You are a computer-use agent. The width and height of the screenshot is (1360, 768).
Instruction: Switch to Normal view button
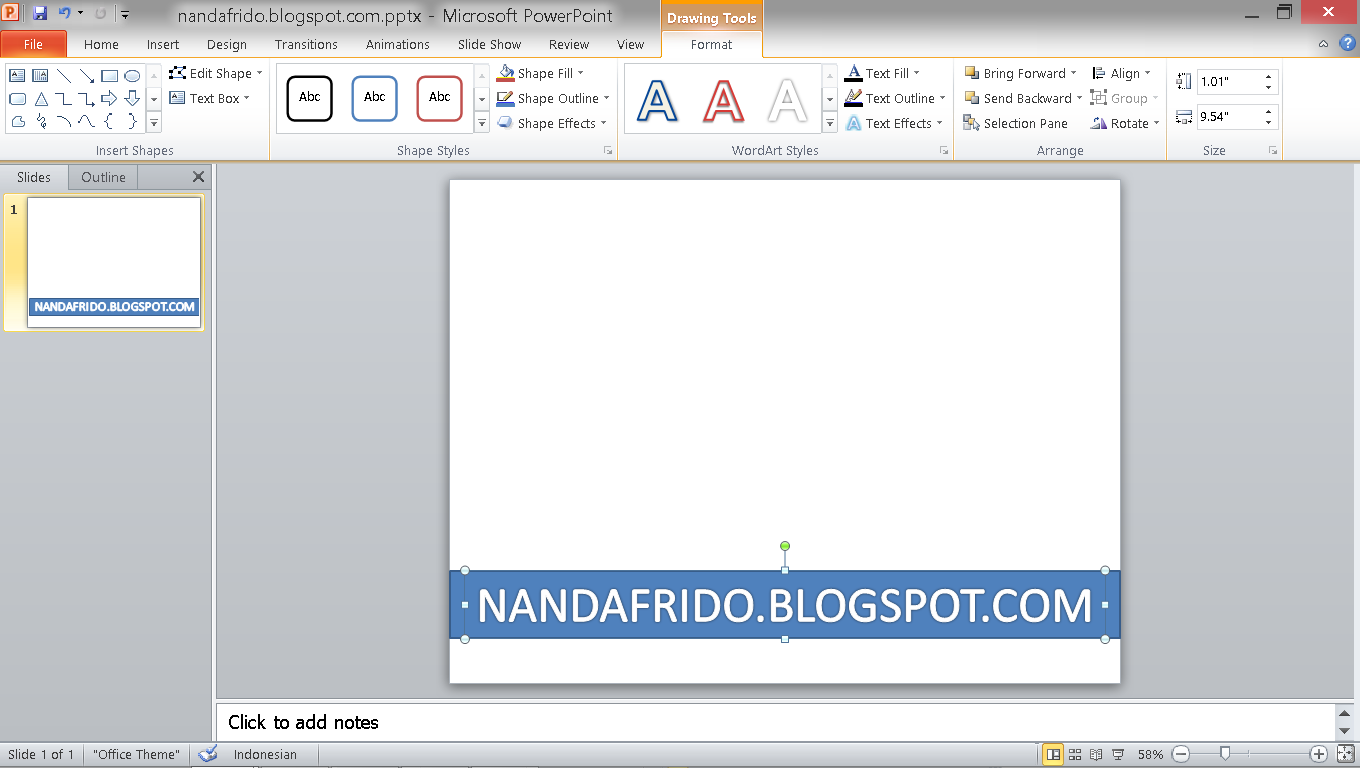1053,754
